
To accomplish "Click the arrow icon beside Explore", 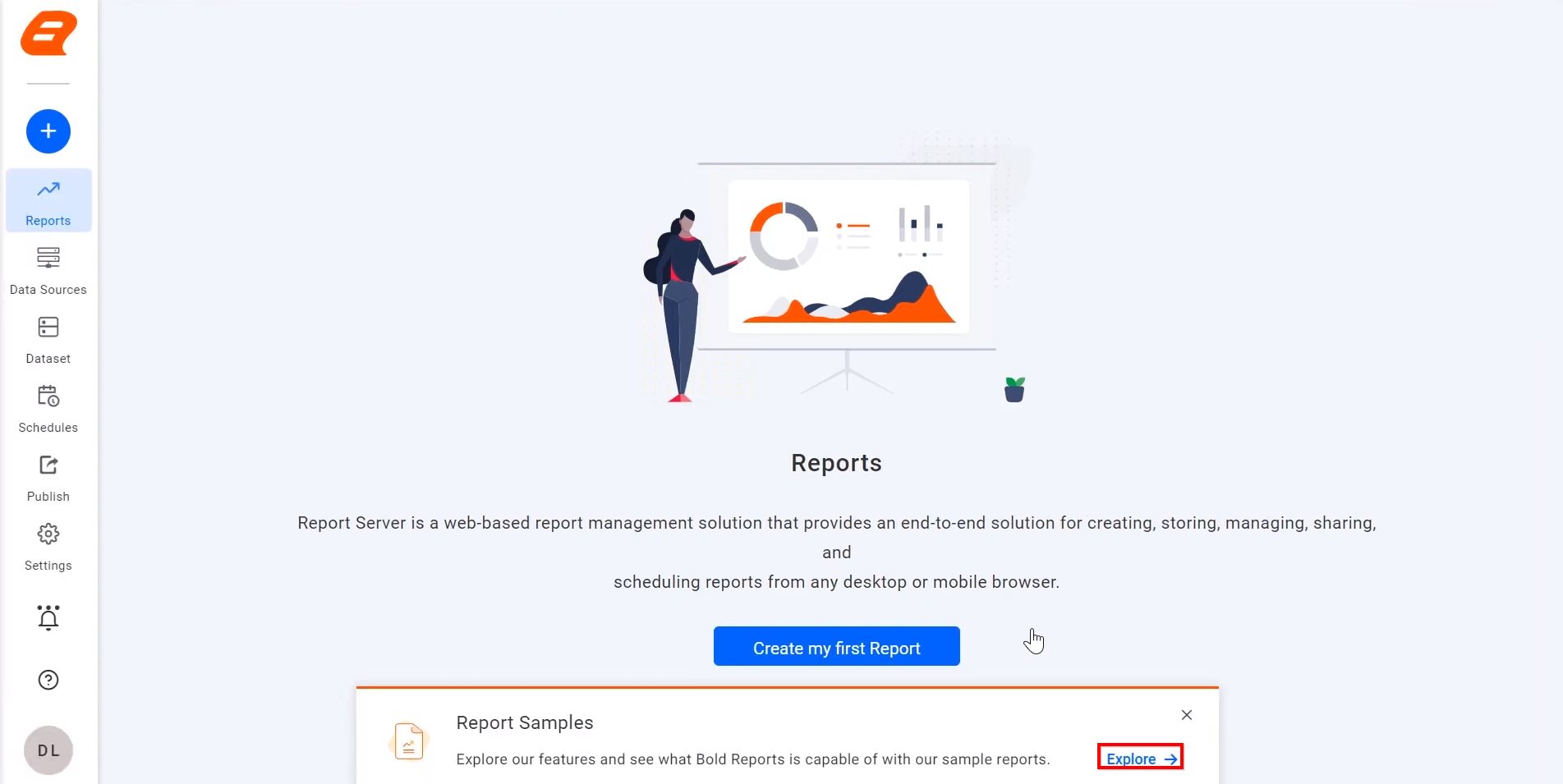I will (x=1170, y=759).
